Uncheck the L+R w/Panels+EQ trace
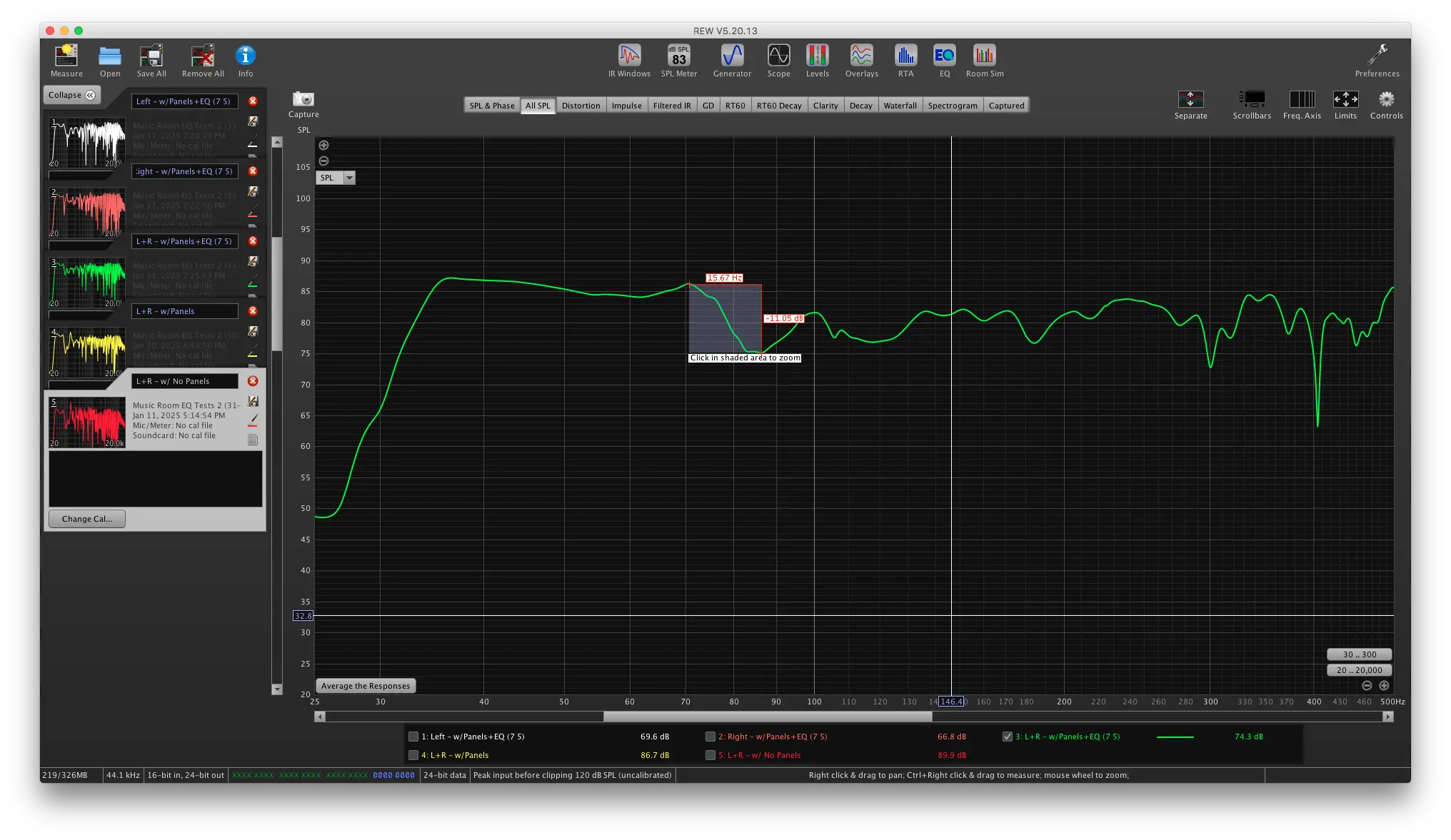Screen dimensions: 1451x840 [x=1008, y=737]
